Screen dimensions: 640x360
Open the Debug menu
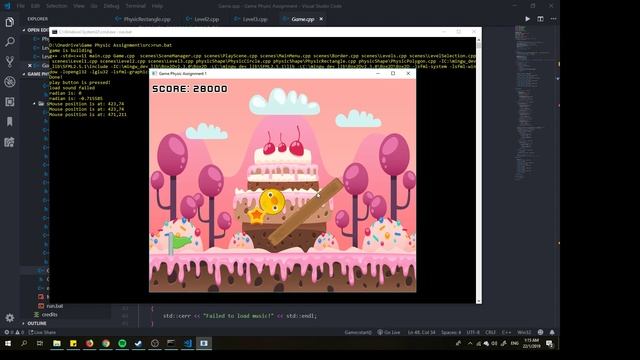click(111, 6)
